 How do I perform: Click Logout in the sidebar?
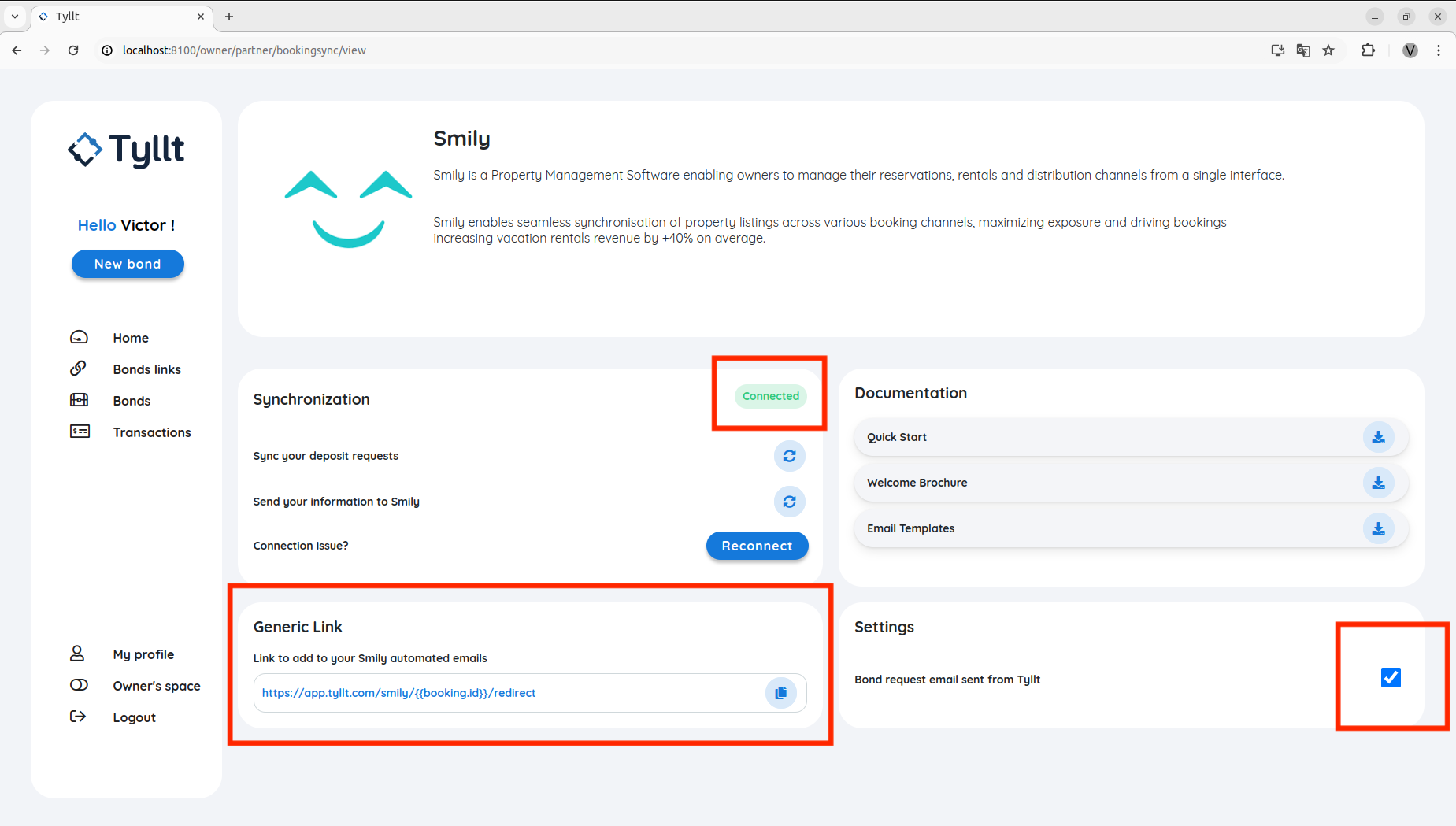point(134,717)
